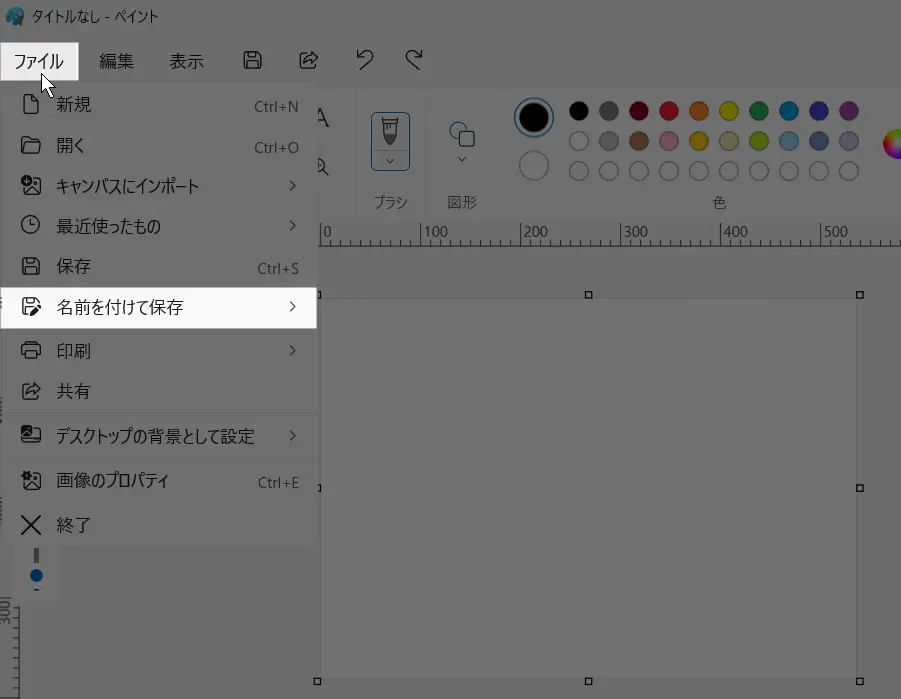
Task: Click the share icon beside 共有
Action: point(30,391)
